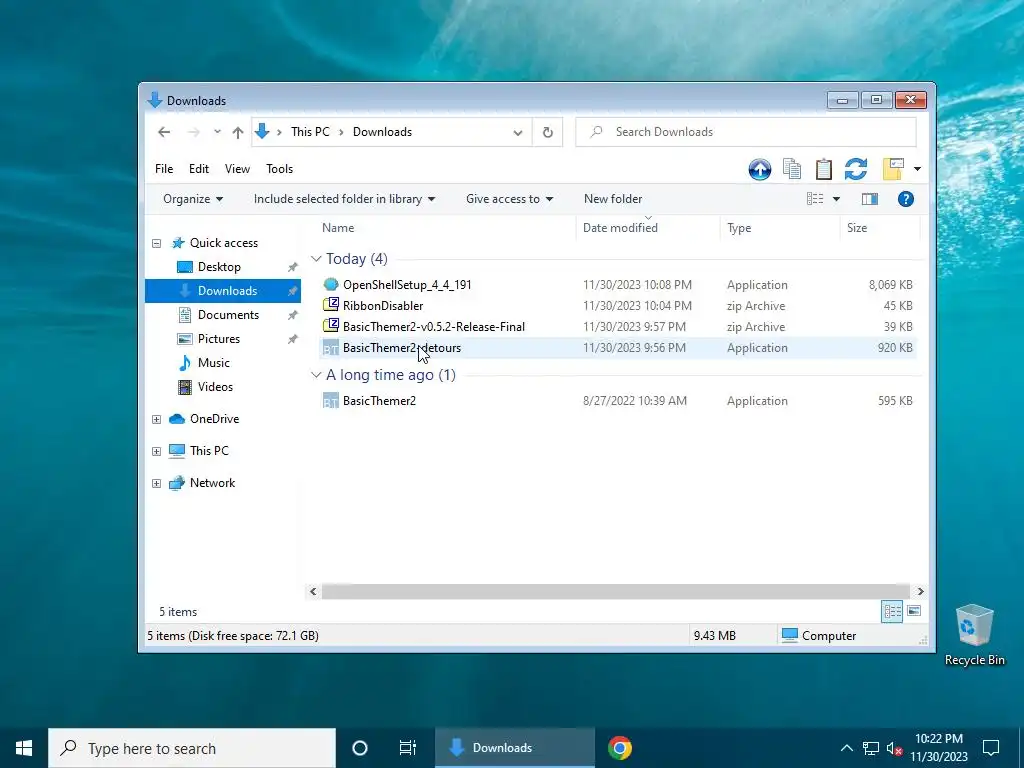The width and height of the screenshot is (1024, 768).
Task: Collapse the Quick access tree node
Action: 156,243
